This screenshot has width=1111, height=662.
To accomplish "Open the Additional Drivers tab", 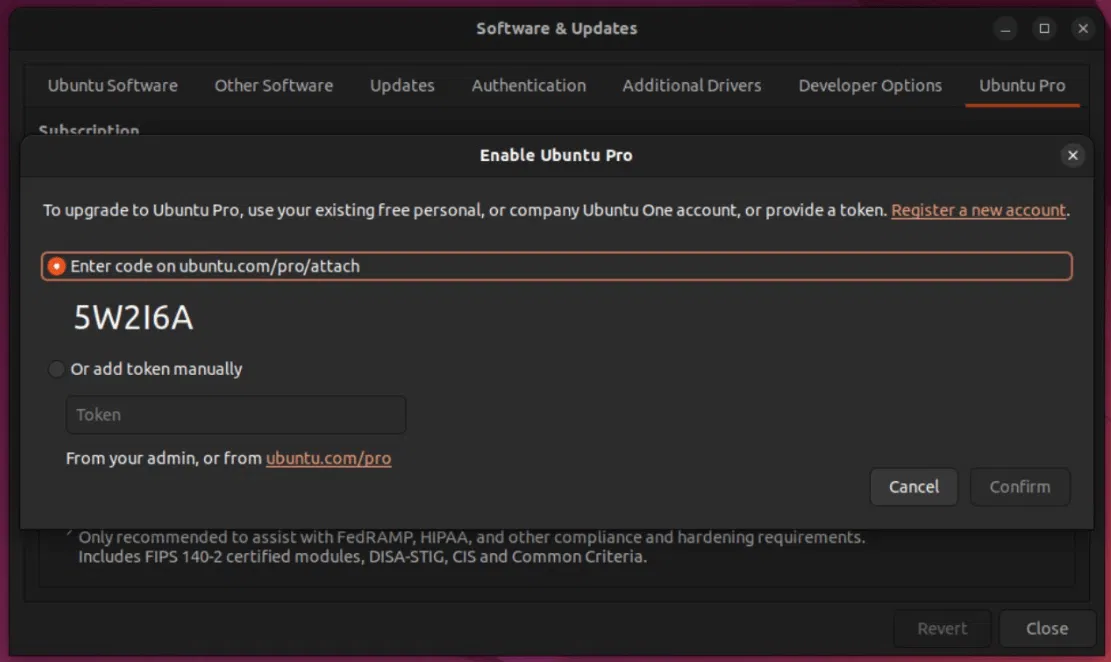I will [692, 85].
